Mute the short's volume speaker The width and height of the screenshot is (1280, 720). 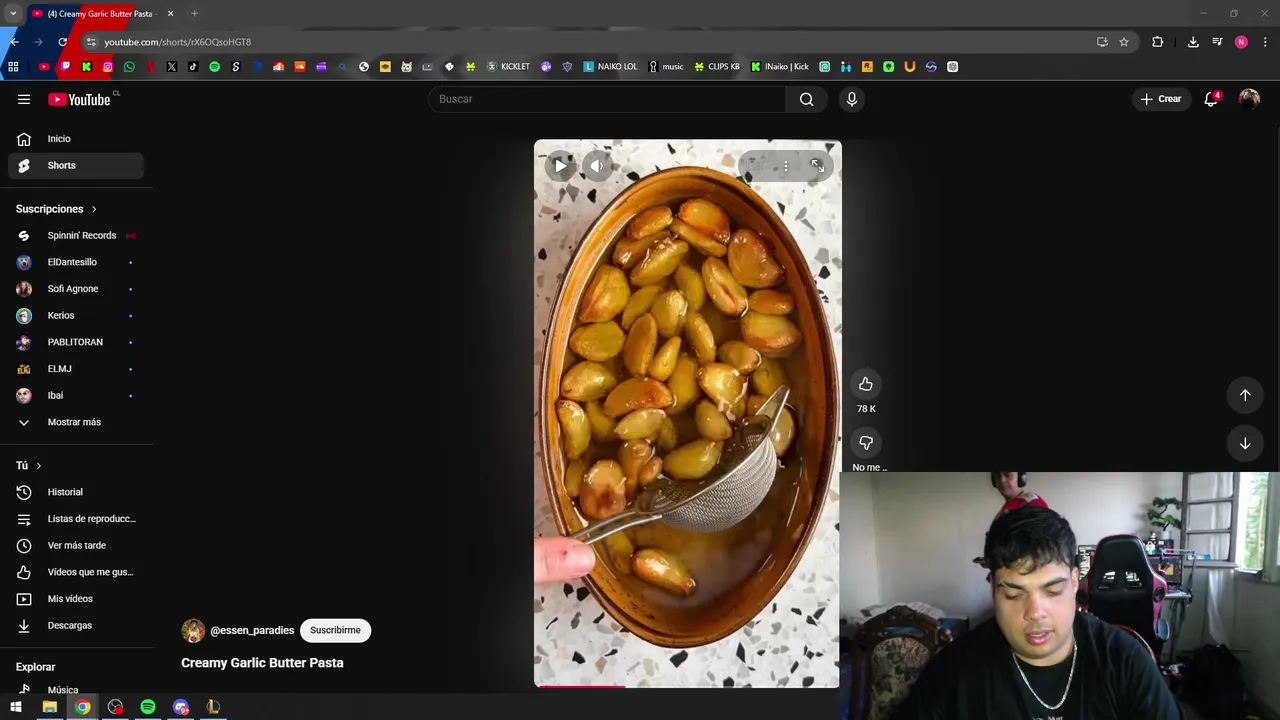(597, 166)
